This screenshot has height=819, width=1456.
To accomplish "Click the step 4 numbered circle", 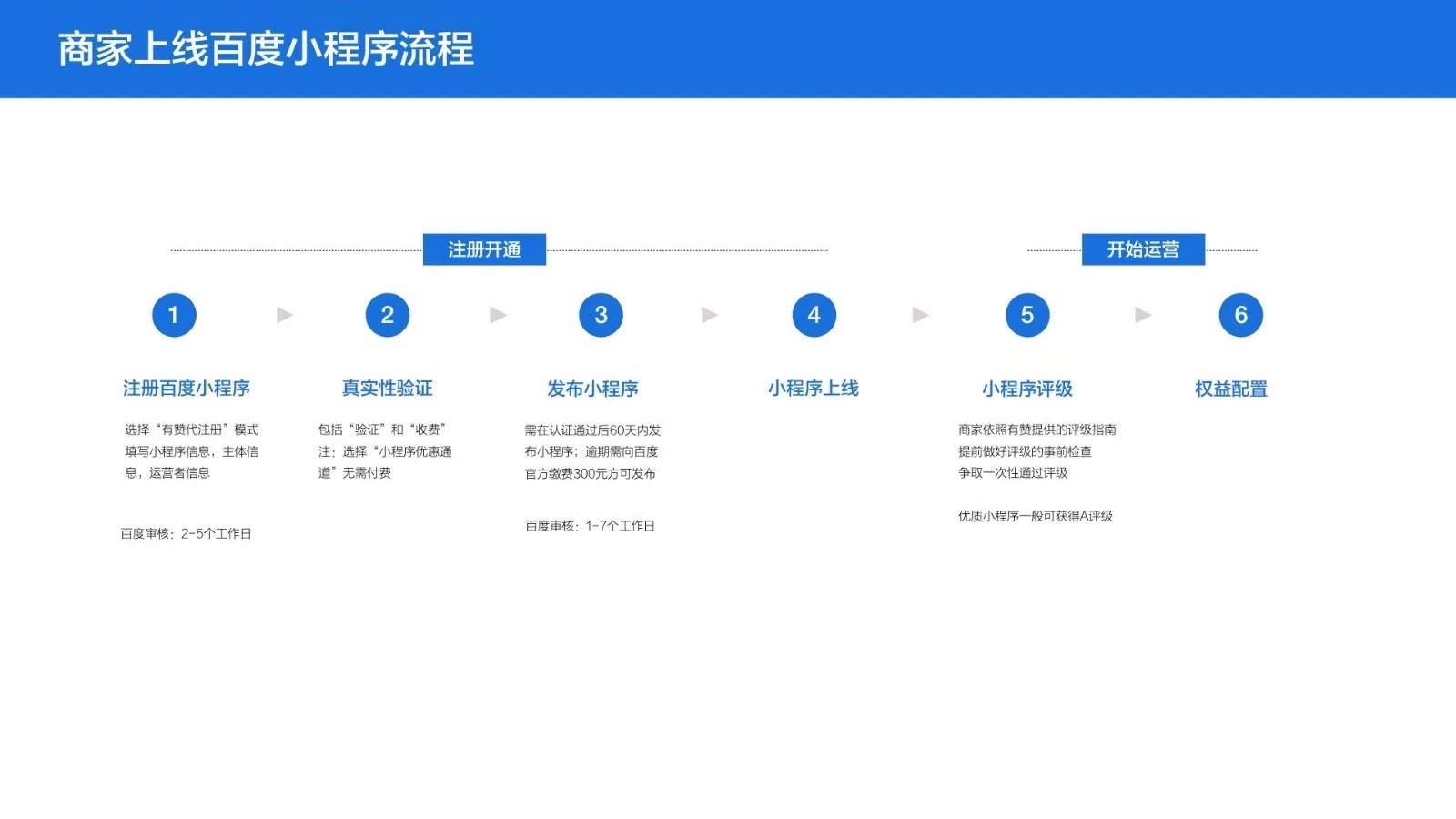I will pyautogui.click(x=814, y=315).
